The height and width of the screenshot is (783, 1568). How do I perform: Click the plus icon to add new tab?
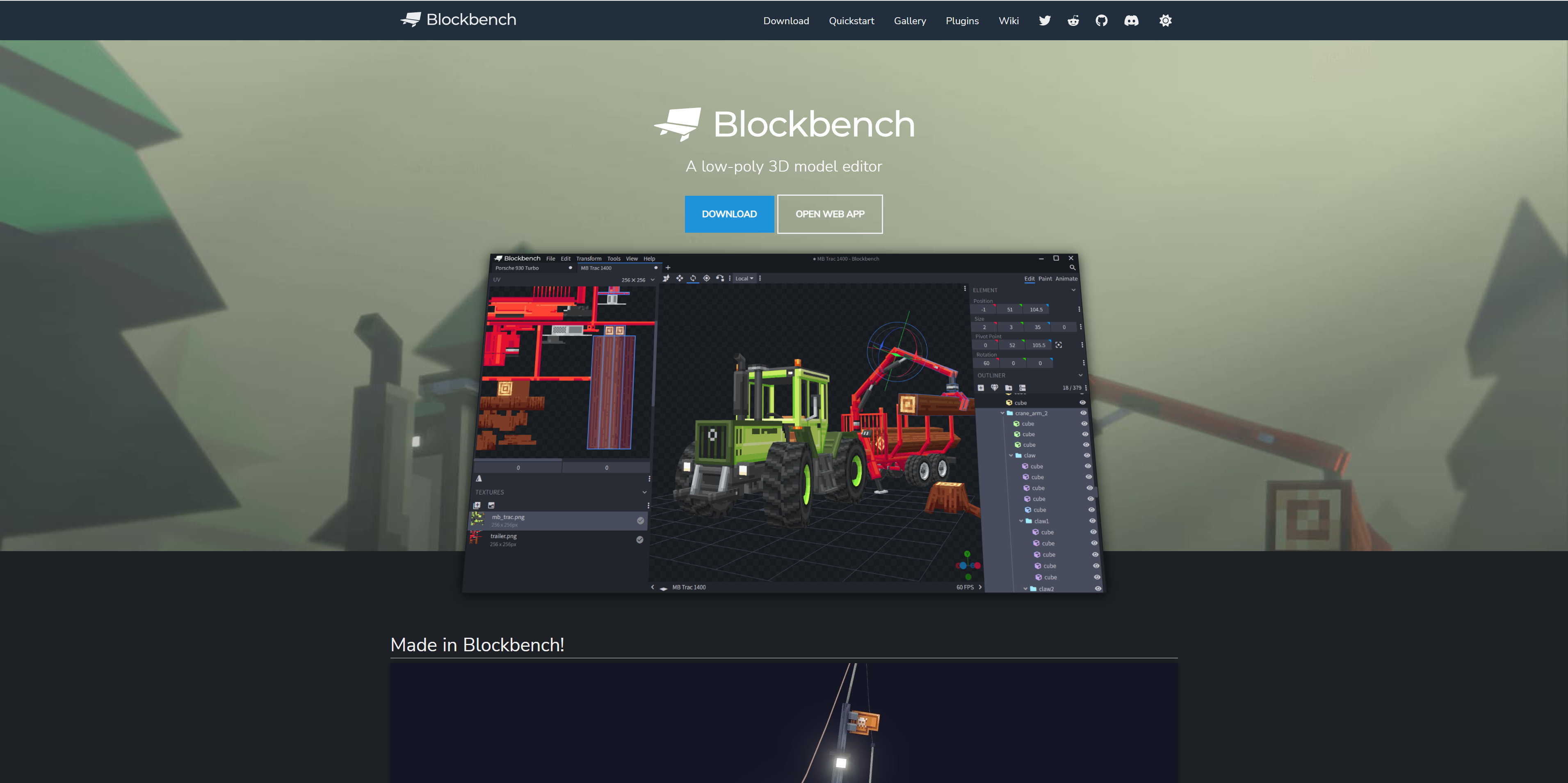tap(668, 267)
